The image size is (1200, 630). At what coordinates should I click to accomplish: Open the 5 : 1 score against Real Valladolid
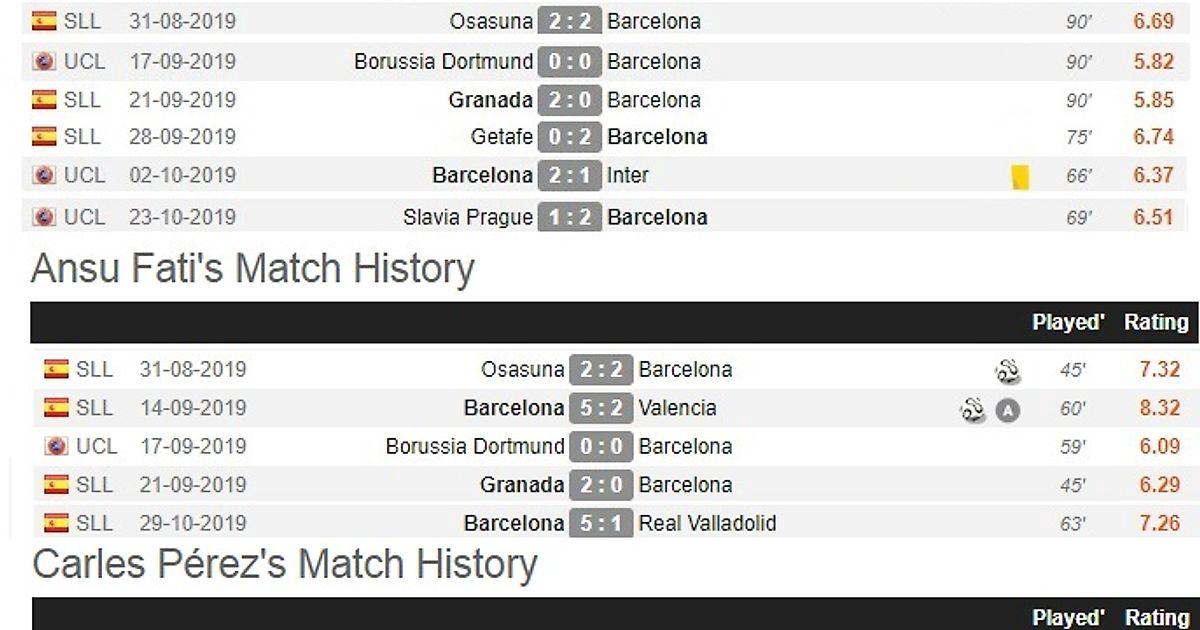point(601,523)
